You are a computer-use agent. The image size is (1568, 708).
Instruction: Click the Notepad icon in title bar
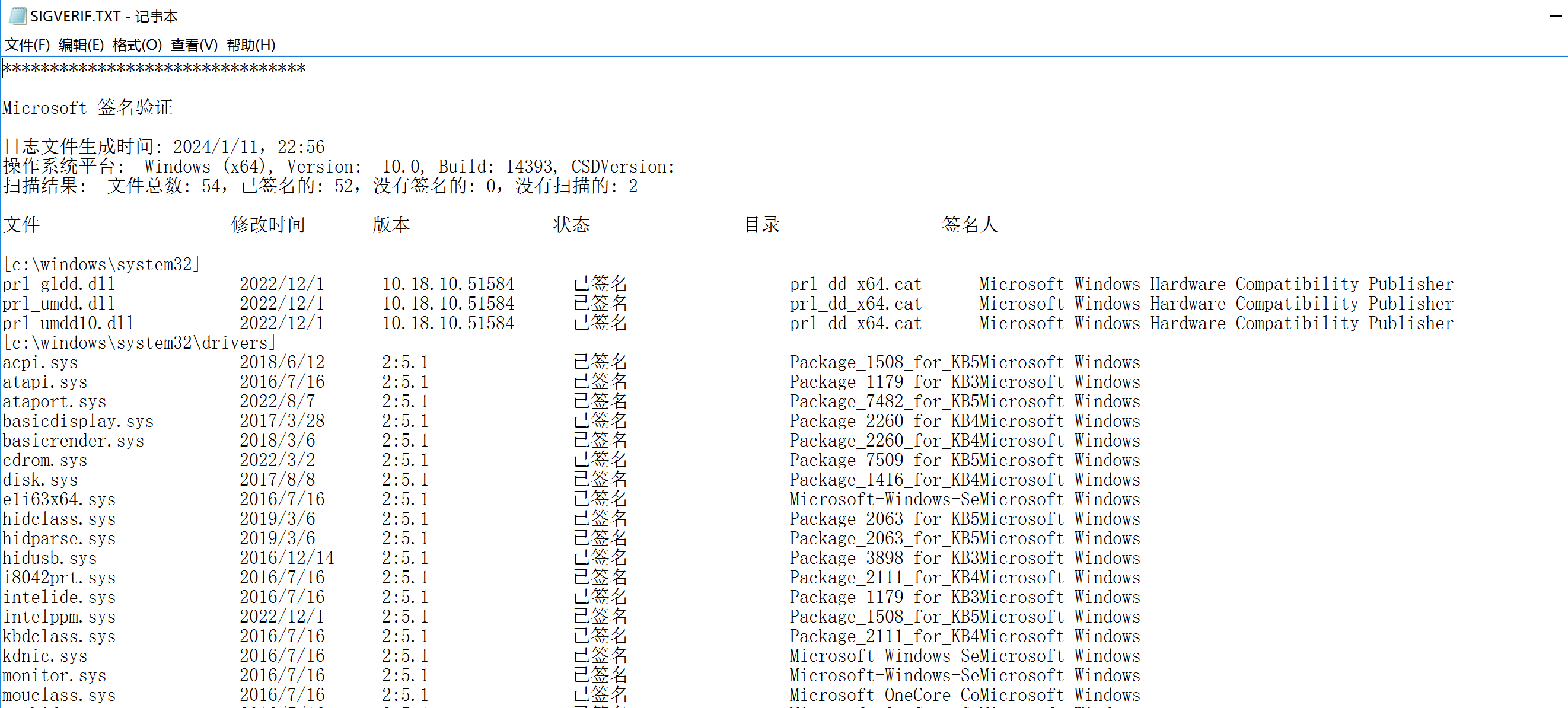pyautogui.click(x=18, y=15)
